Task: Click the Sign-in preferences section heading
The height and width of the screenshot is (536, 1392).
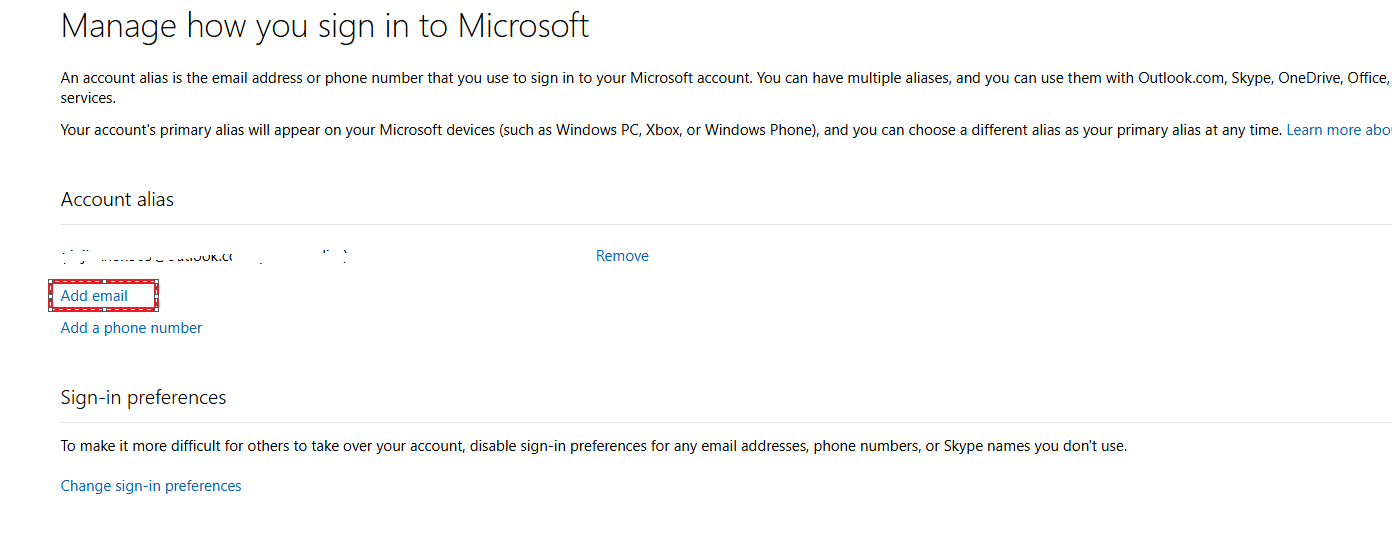Action: [x=143, y=397]
